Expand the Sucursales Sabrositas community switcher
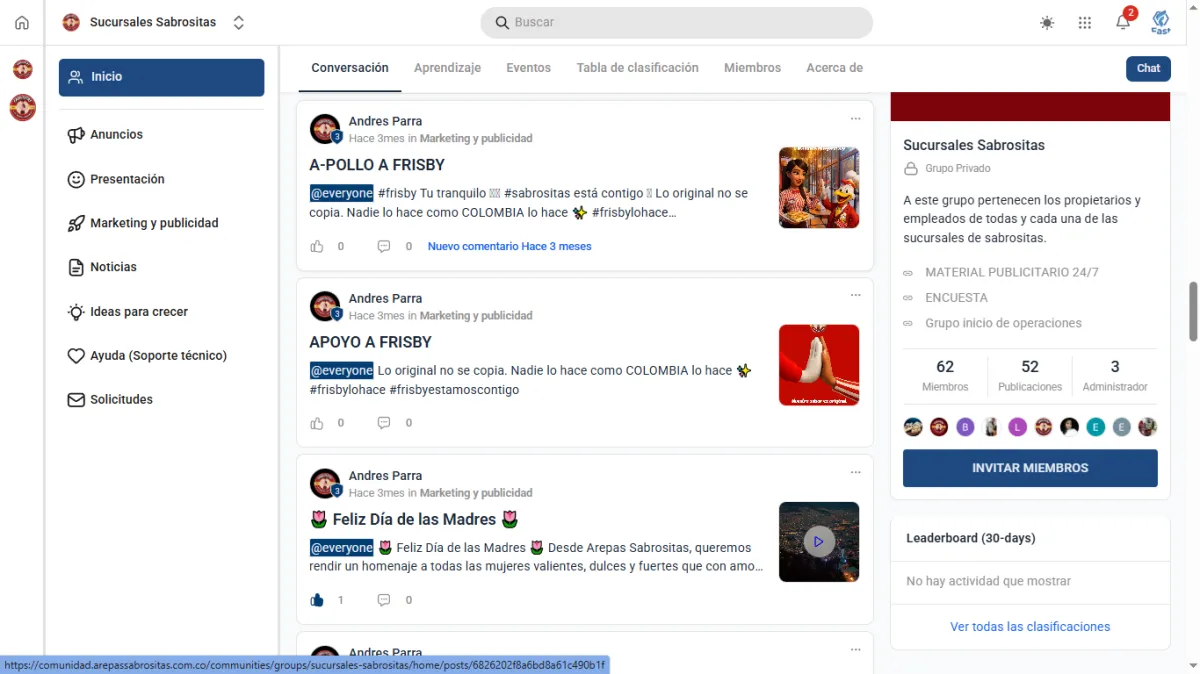This screenshot has width=1200, height=674. [x=239, y=22]
